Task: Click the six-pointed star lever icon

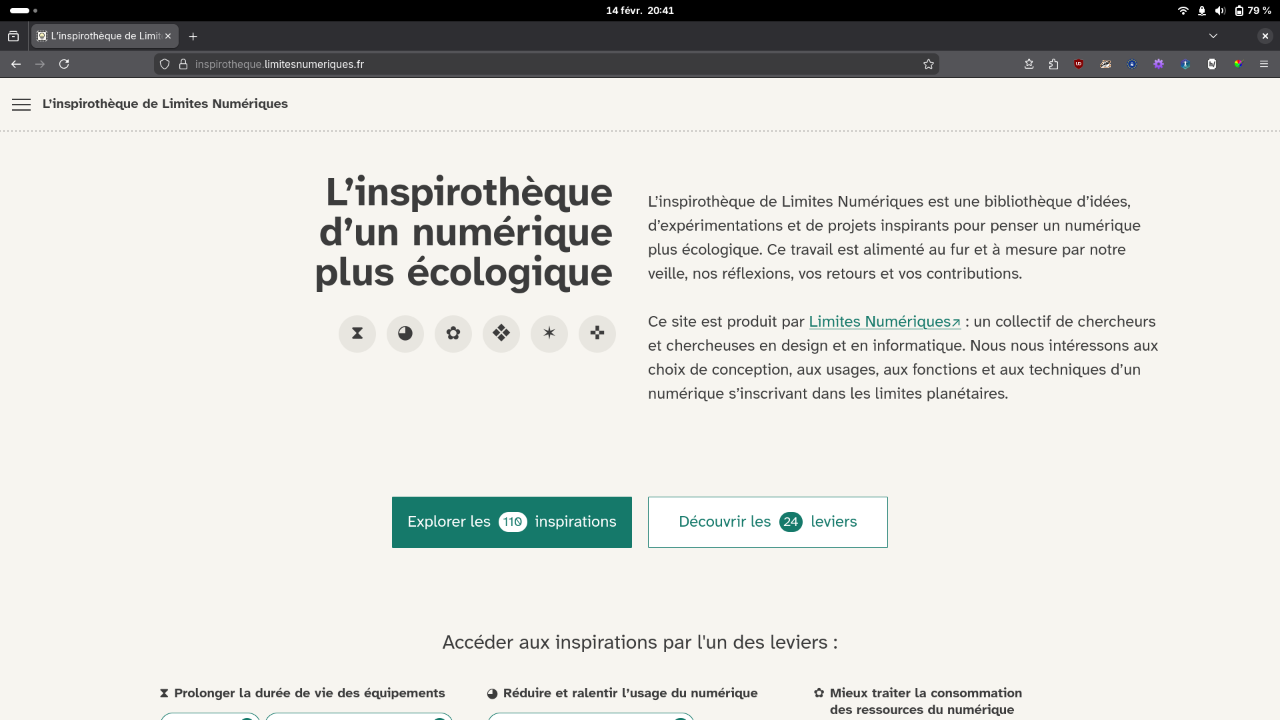Action: [x=549, y=334]
